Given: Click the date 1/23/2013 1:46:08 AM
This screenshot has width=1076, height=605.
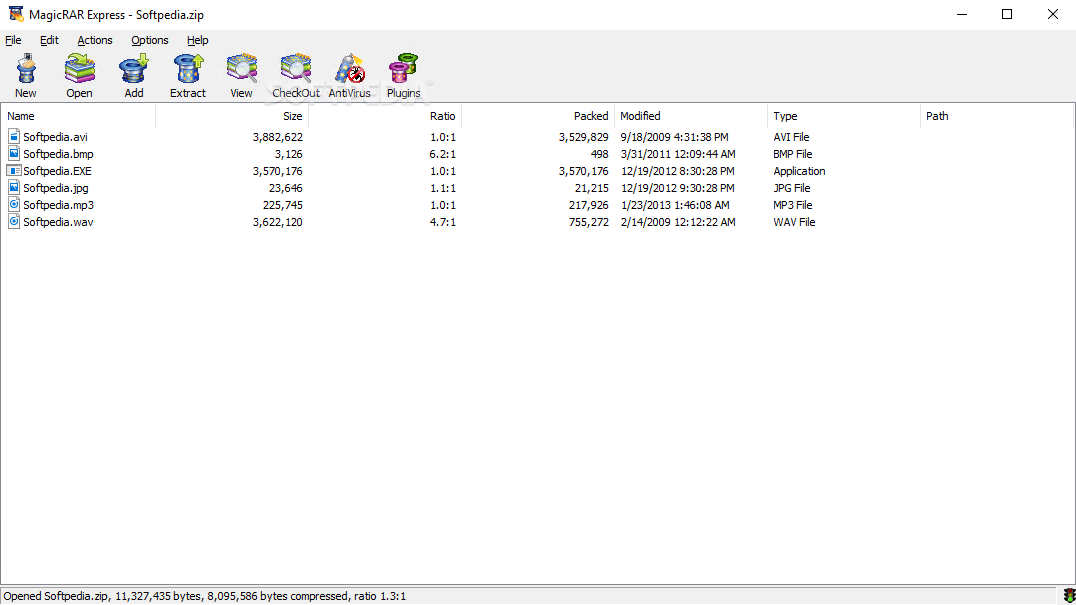Looking at the screenshot, I should pyautogui.click(x=675, y=204).
